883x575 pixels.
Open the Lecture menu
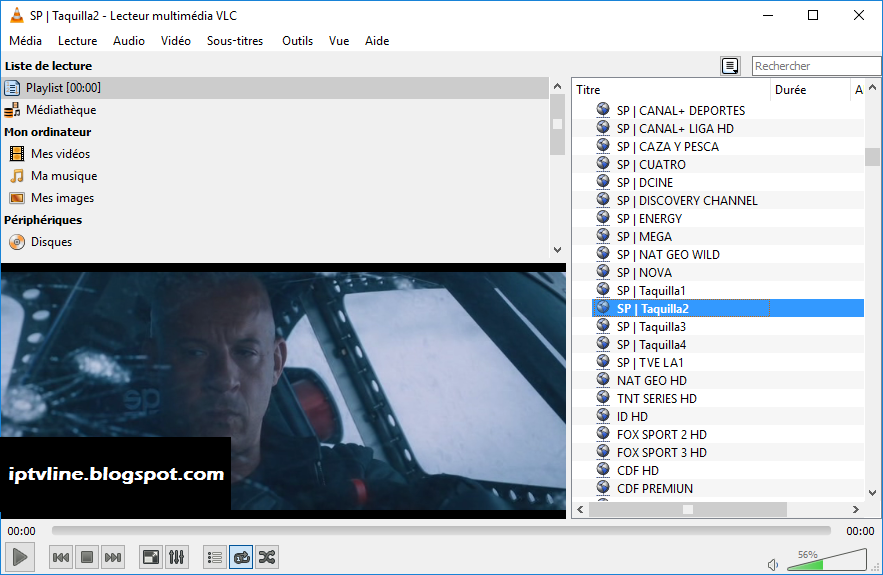(x=77, y=41)
